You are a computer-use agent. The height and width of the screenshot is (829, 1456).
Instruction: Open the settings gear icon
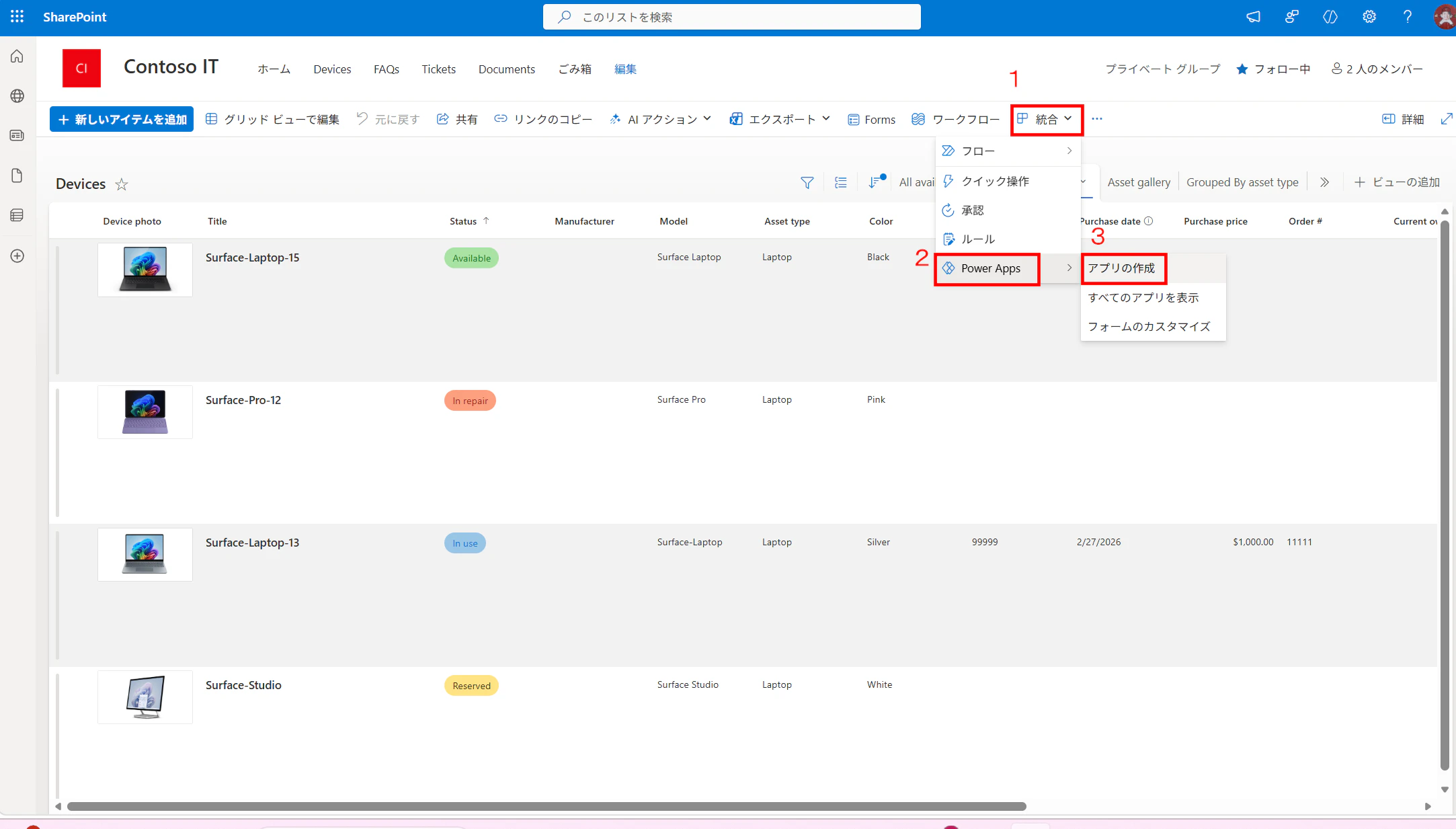1369,17
